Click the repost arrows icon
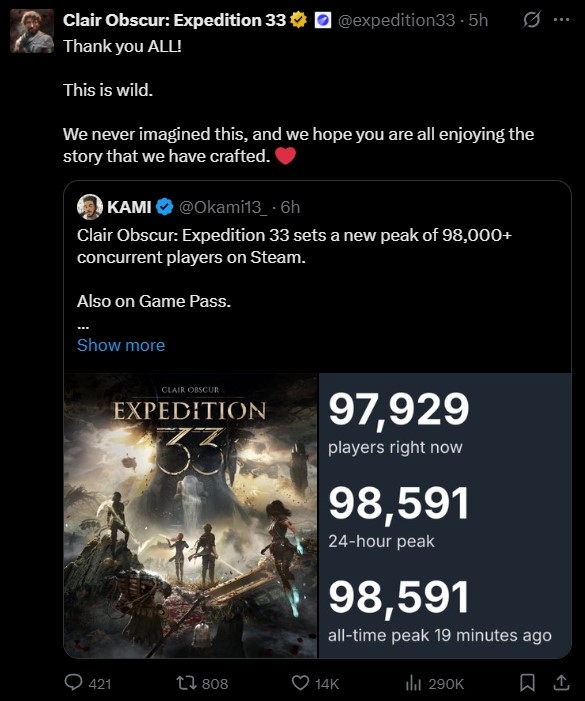585x701 pixels. click(x=185, y=683)
